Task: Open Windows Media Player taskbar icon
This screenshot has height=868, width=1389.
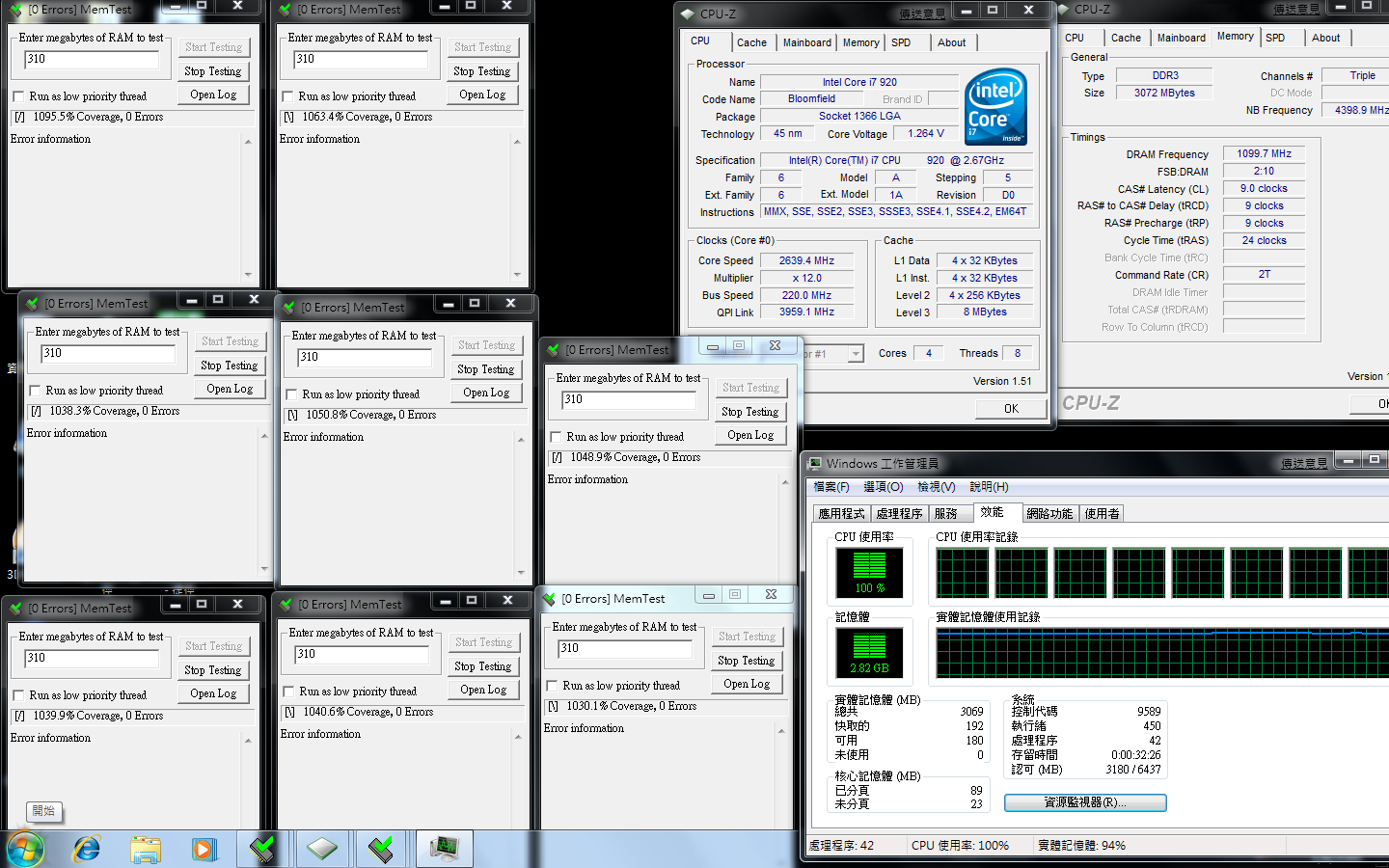Action: click(204, 849)
